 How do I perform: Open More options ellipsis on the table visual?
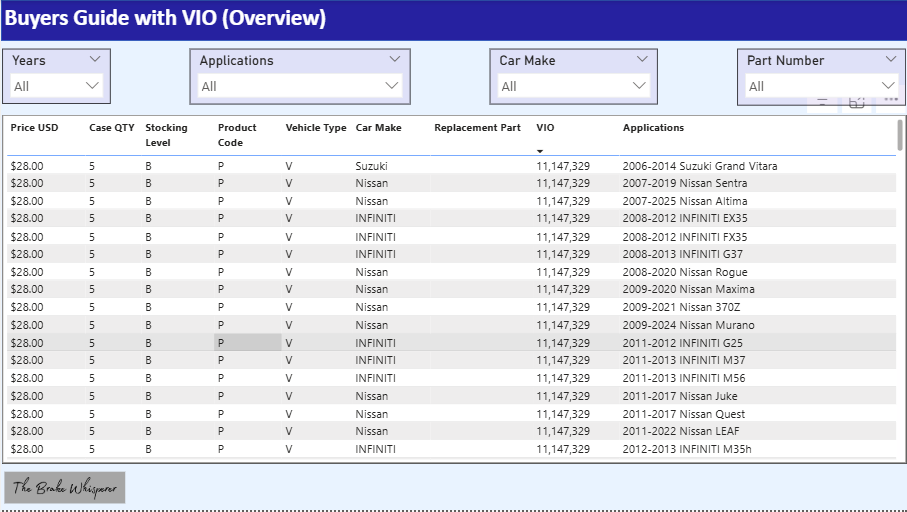point(891,101)
